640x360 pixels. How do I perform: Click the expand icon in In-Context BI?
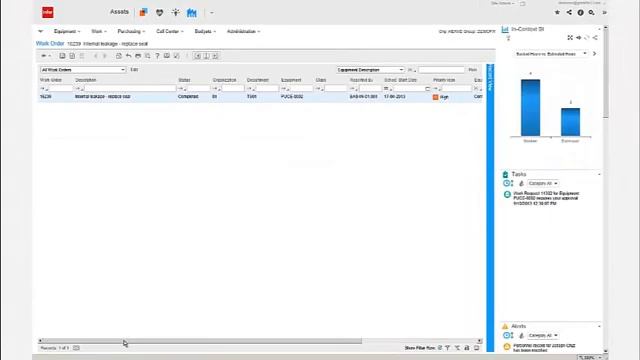point(570,38)
